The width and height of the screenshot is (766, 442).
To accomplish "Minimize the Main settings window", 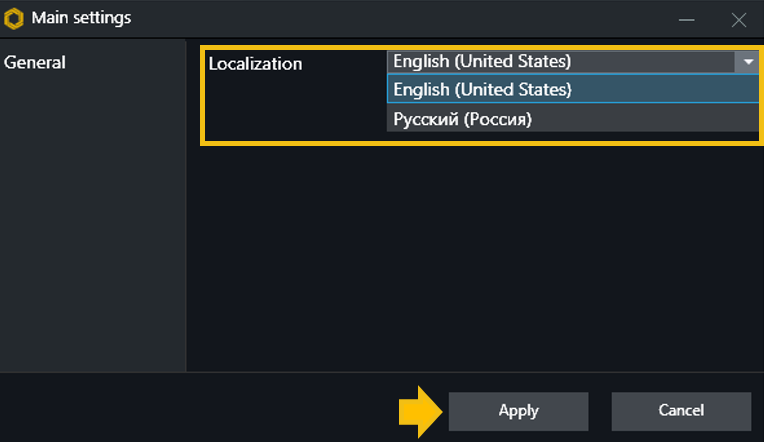I will pos(686,20).
